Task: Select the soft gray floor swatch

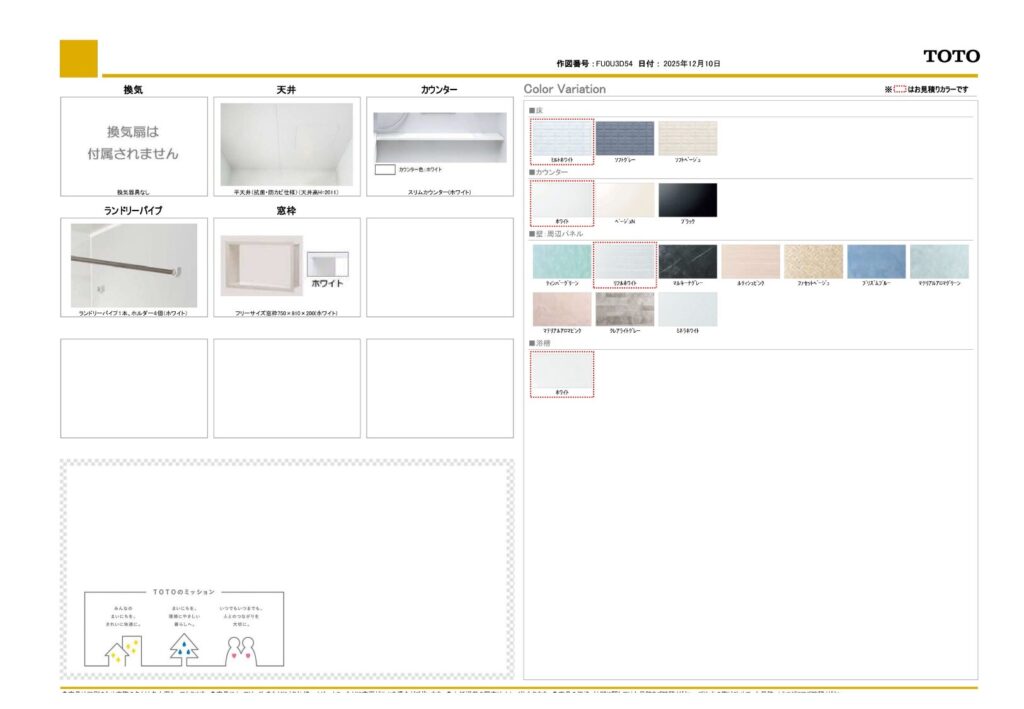Action: [x=625, y=139]
